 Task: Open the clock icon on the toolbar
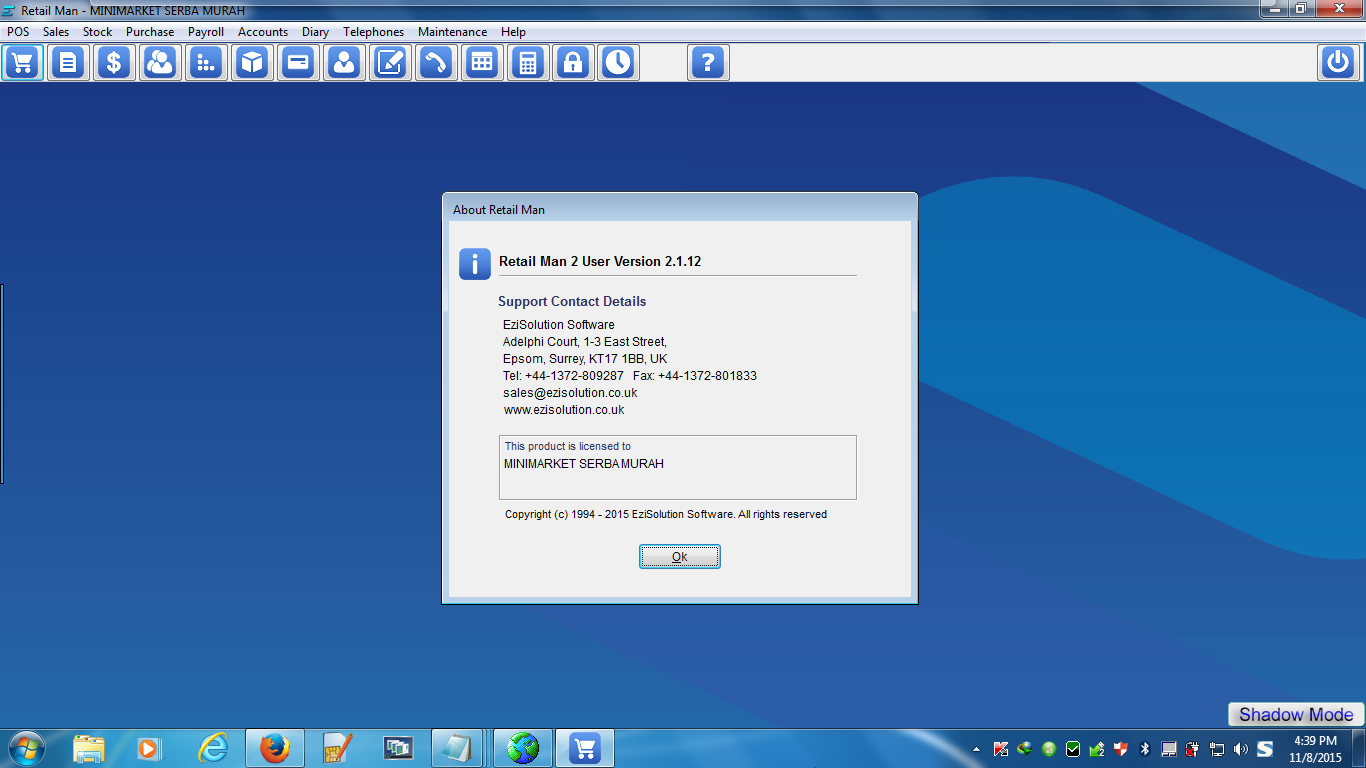[618, 62]
